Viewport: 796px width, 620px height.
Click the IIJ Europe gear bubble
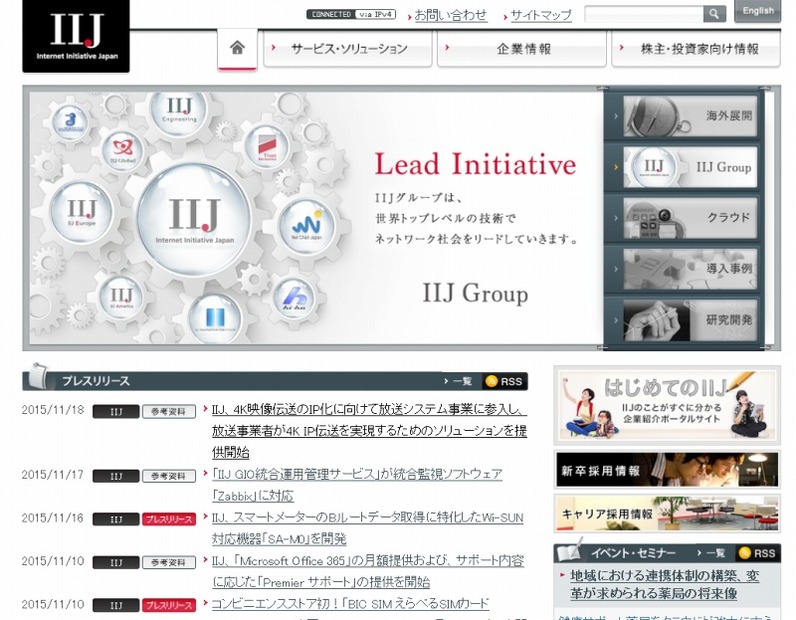coord(82,212)
